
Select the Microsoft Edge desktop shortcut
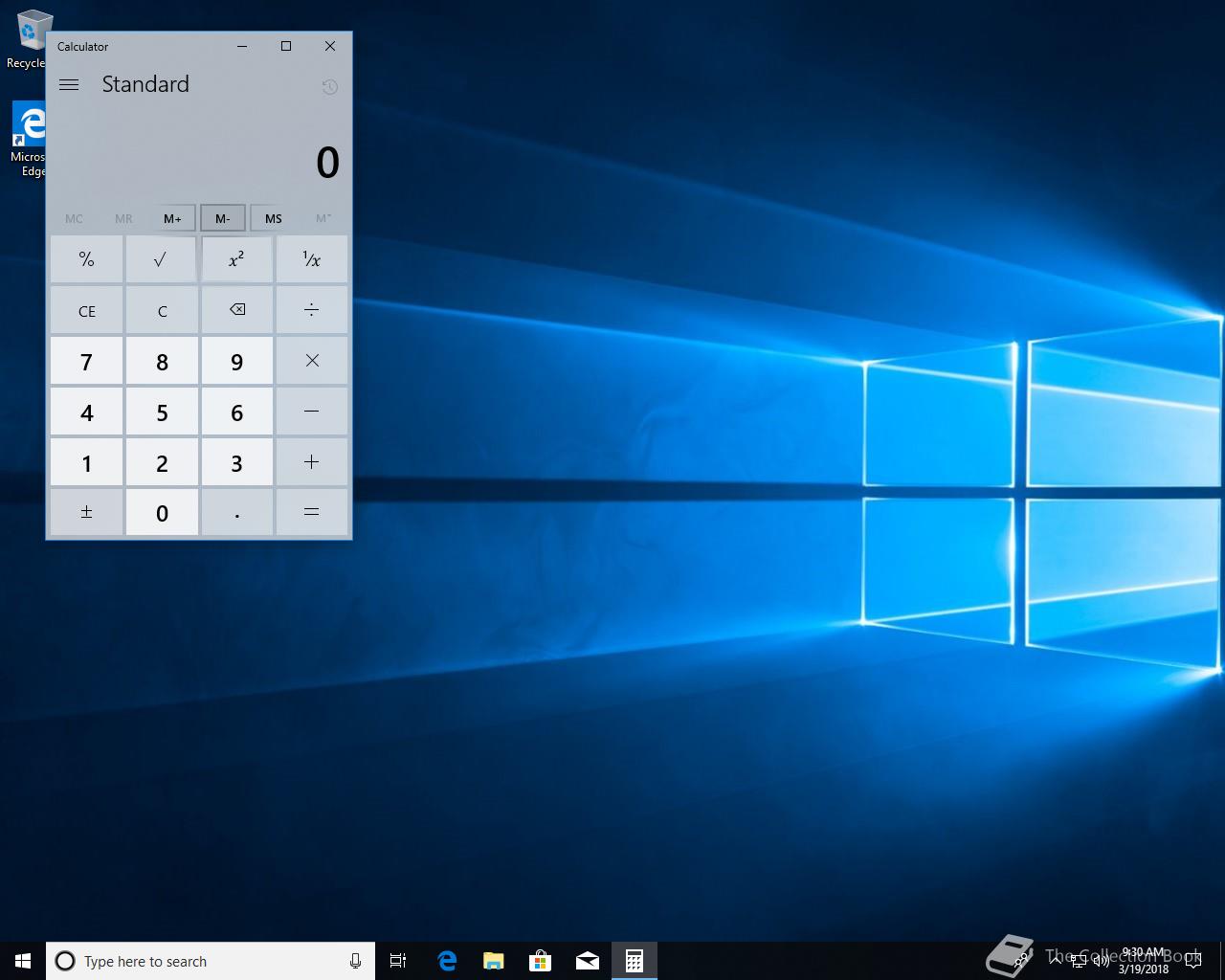click(31, 141)
